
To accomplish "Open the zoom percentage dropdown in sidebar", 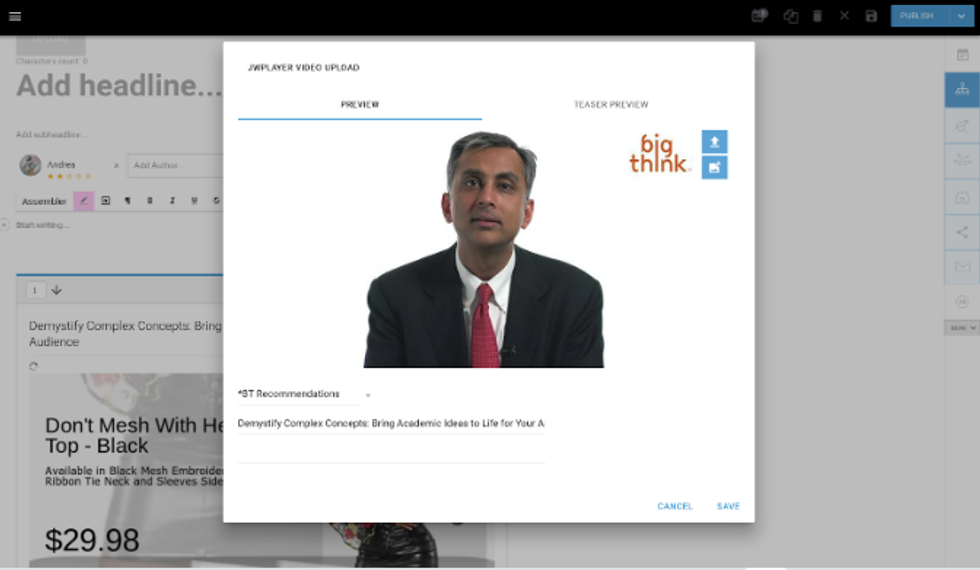I will (x=961, y=327).
